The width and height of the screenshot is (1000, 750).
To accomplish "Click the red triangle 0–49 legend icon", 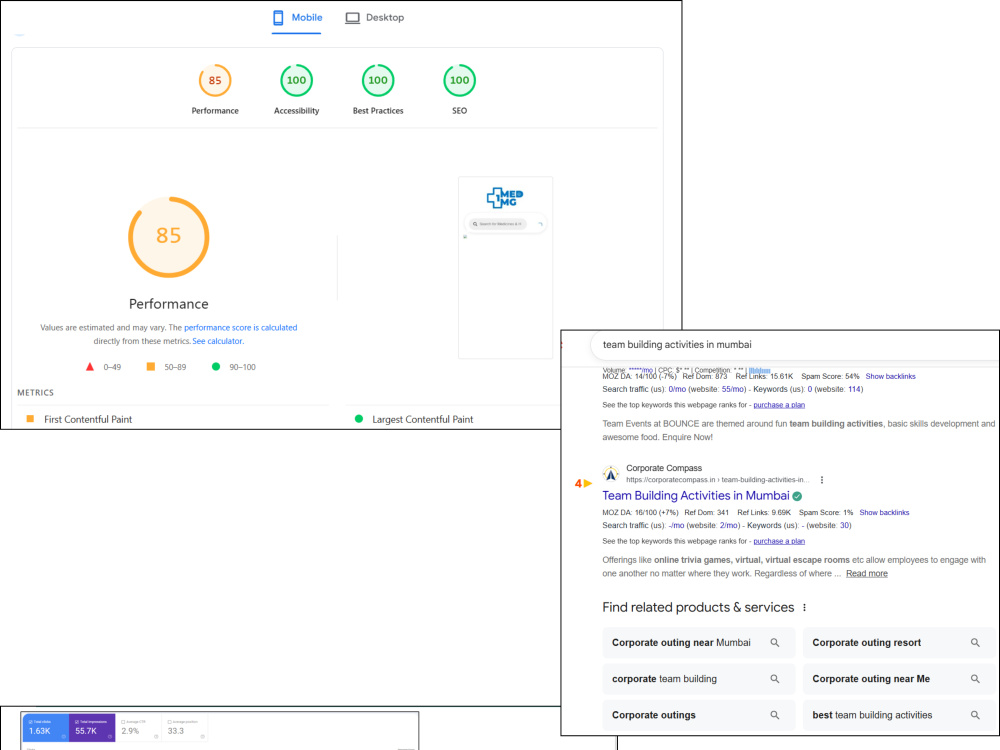I will pos(90,367).
